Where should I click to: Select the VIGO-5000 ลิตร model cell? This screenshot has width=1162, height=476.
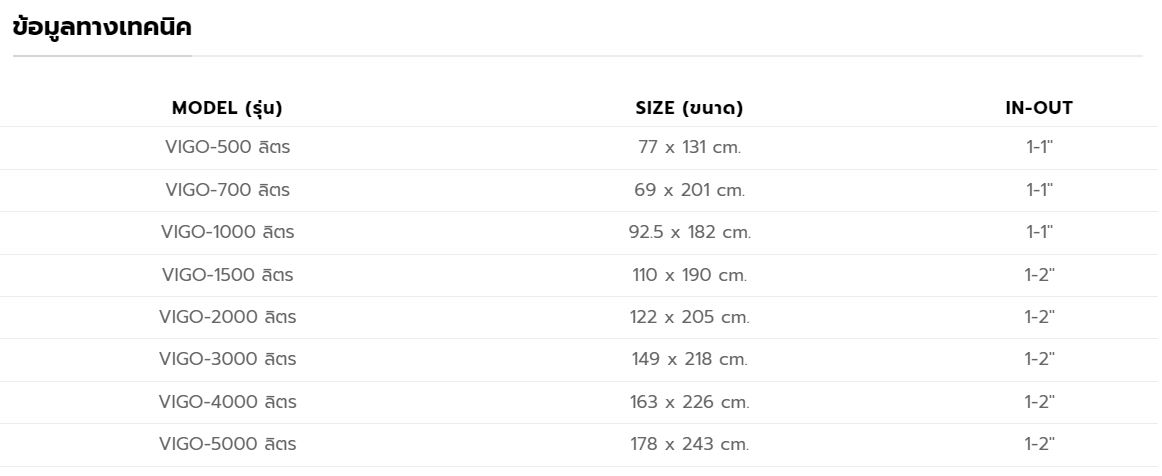coord(227,444)
